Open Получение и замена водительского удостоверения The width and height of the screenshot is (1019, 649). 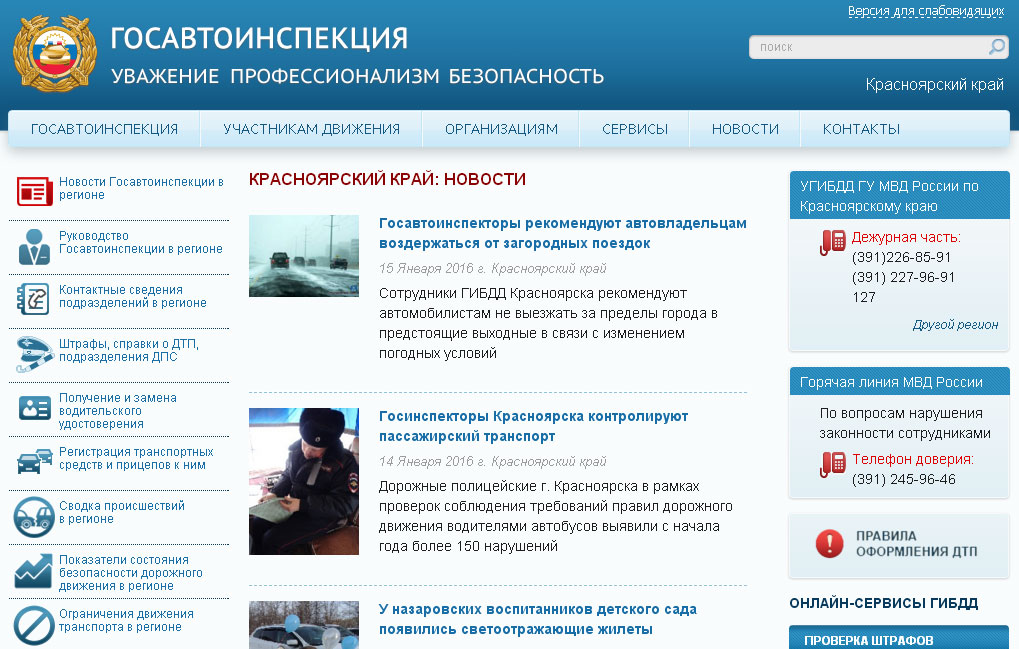click(118, 411)
